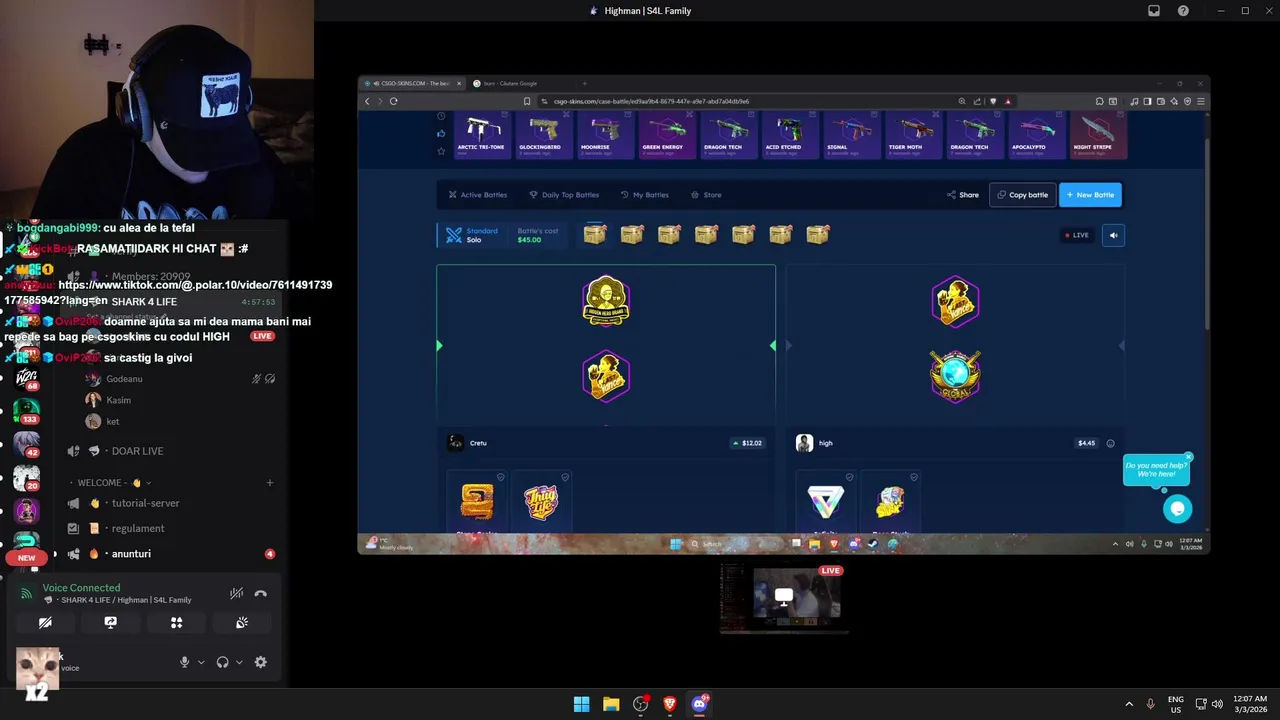
Task: Expand microphone input options arrow
Action: [201, 662]
